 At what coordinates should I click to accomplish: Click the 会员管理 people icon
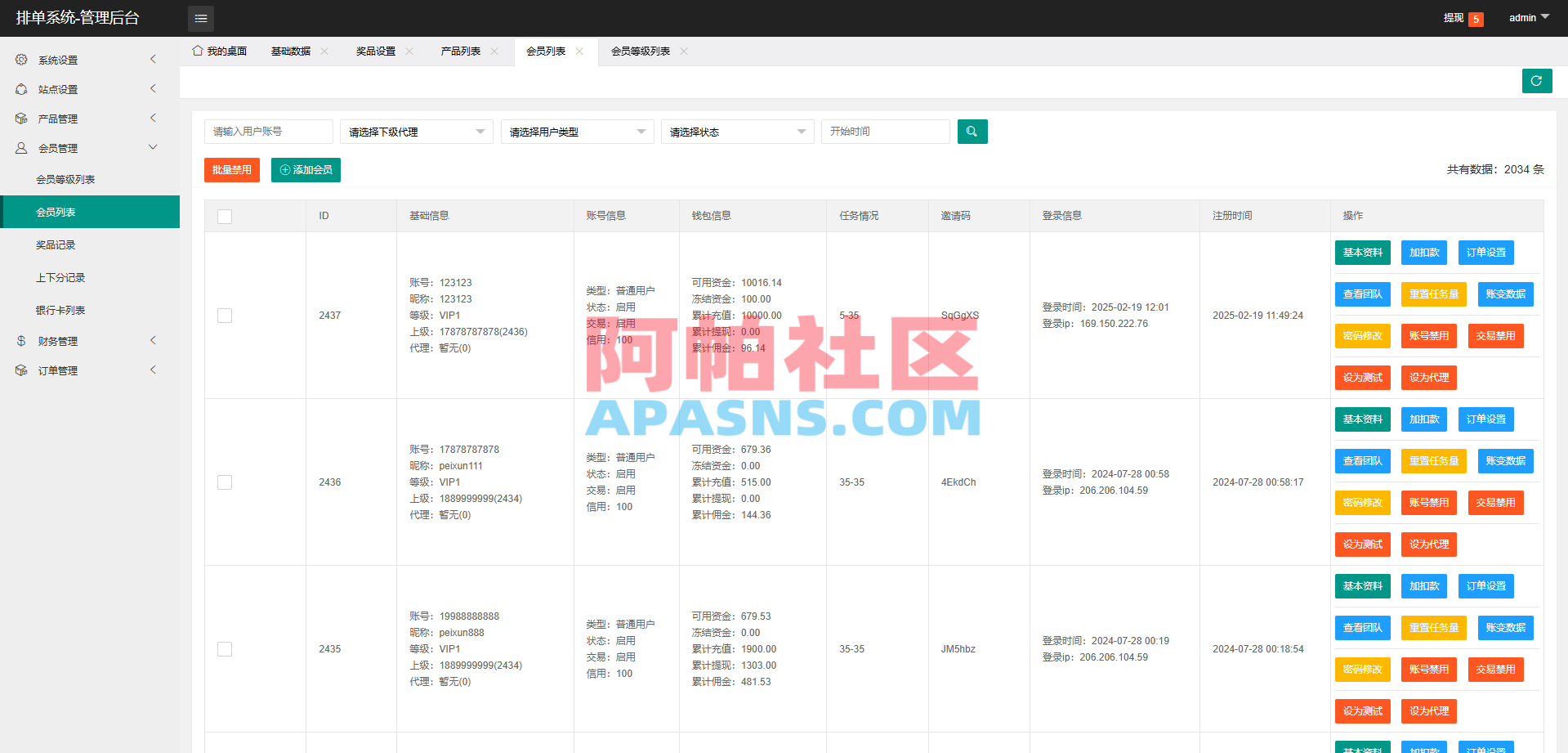click(x=20, y=147)
